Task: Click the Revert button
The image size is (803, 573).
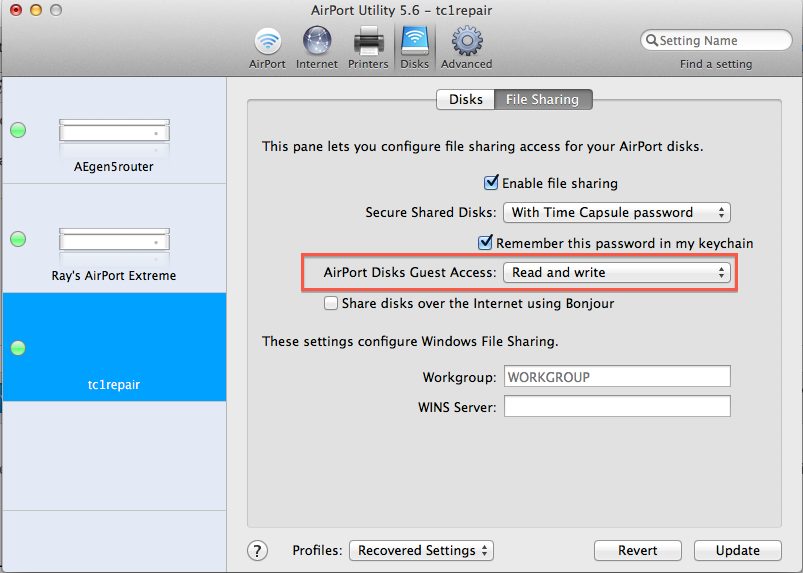Action: [638, 550]
